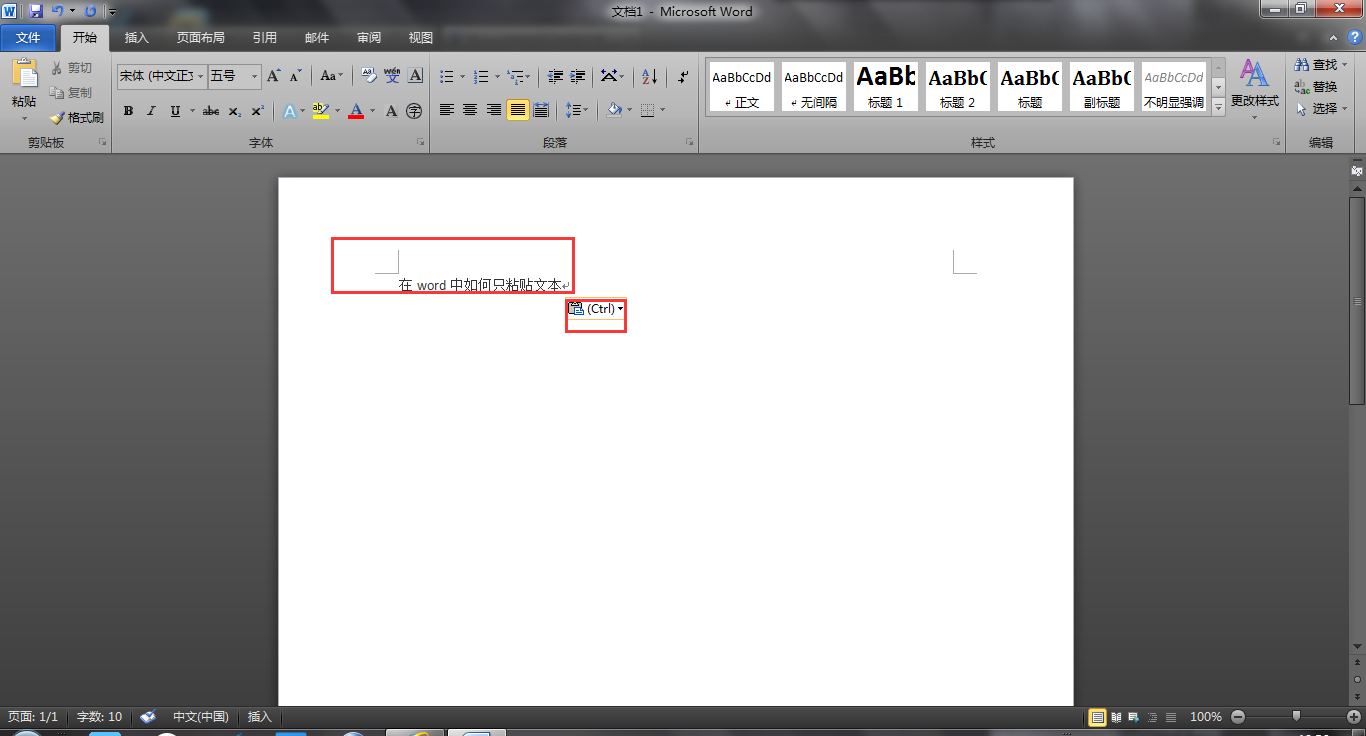Apply the 无间隔 style
The width and height of the screenshot is (1366, 736).
(x=814, y=86)
